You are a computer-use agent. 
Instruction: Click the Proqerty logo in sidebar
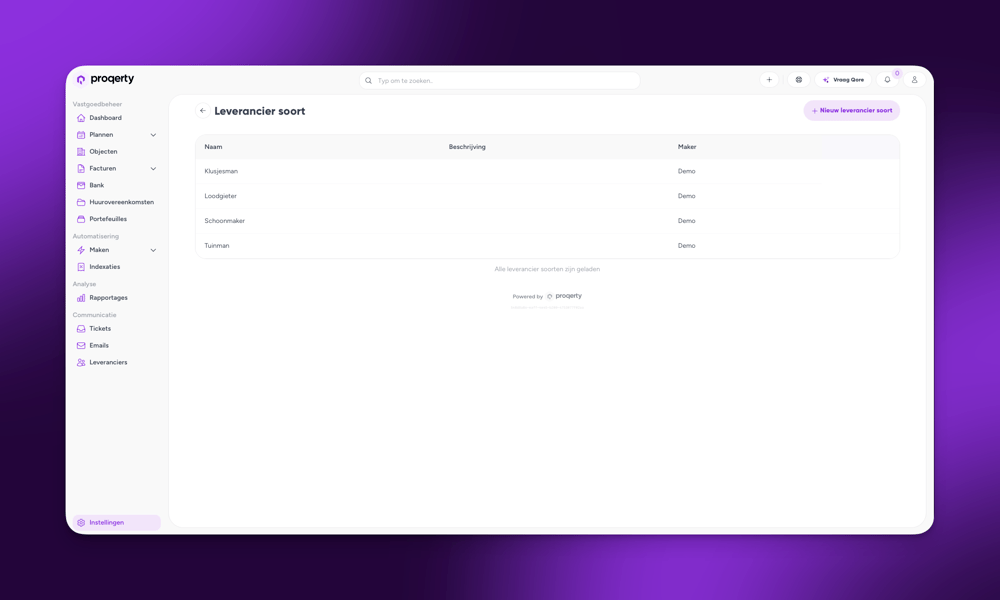pos(105,79)
